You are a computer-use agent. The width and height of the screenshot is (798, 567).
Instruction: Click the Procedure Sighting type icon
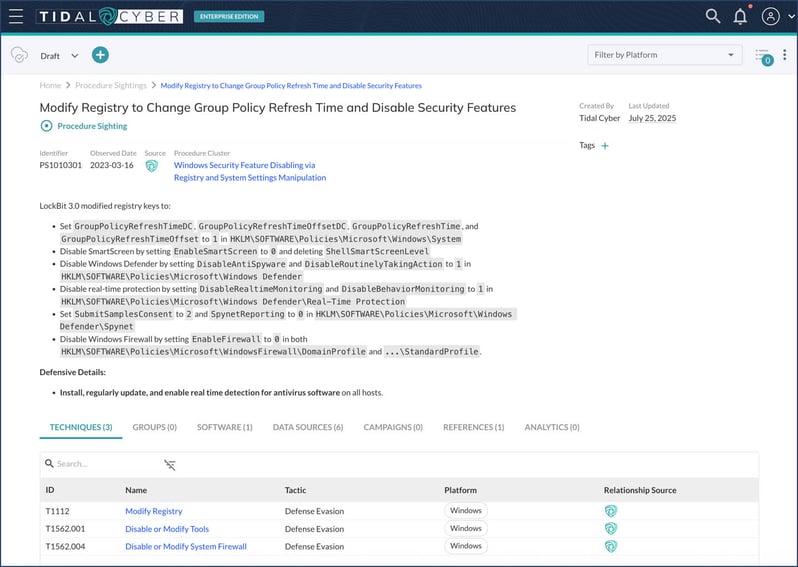[46, 126]
